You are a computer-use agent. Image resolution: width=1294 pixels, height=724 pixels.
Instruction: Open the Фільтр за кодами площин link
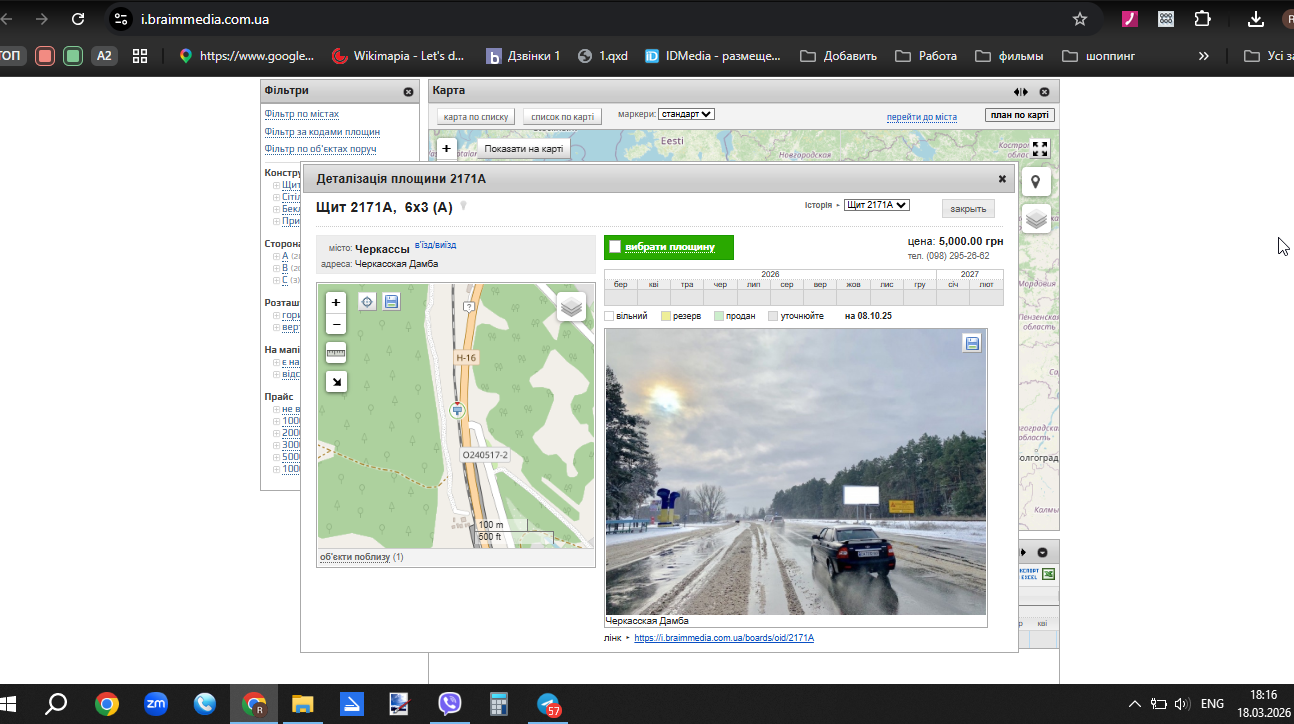click(322, 132)
